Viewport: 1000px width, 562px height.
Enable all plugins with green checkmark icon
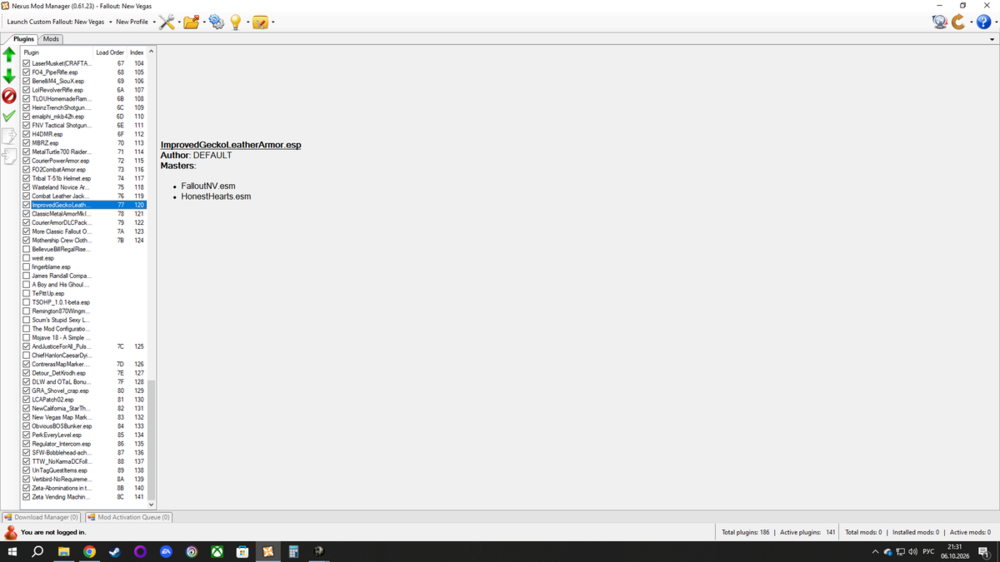pos(9,116)
